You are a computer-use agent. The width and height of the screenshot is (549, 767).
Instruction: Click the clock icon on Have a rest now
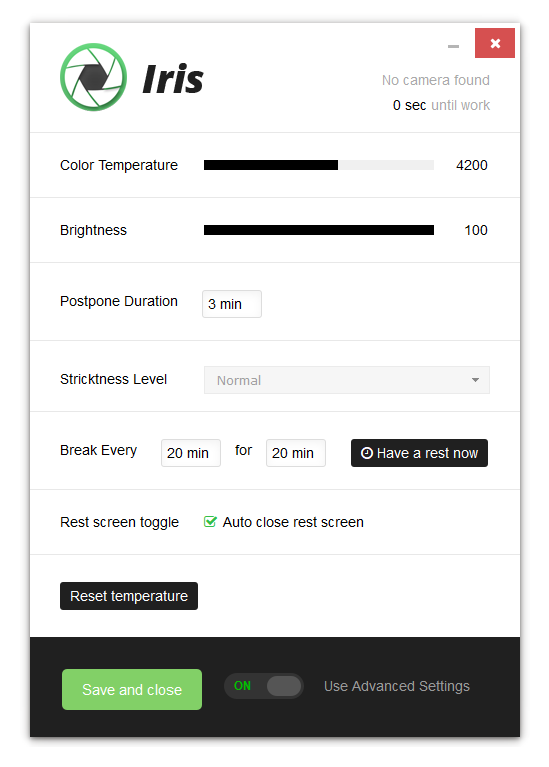pos(367,453)
